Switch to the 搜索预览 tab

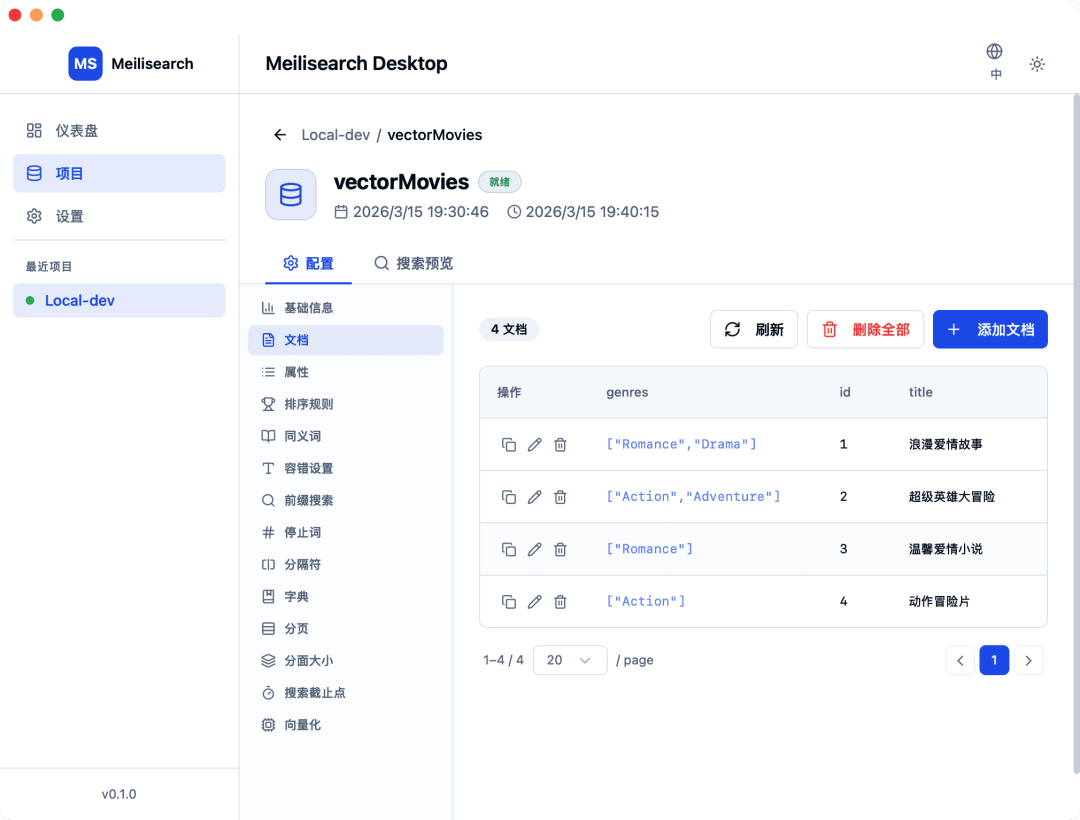(x=414, y=264)
